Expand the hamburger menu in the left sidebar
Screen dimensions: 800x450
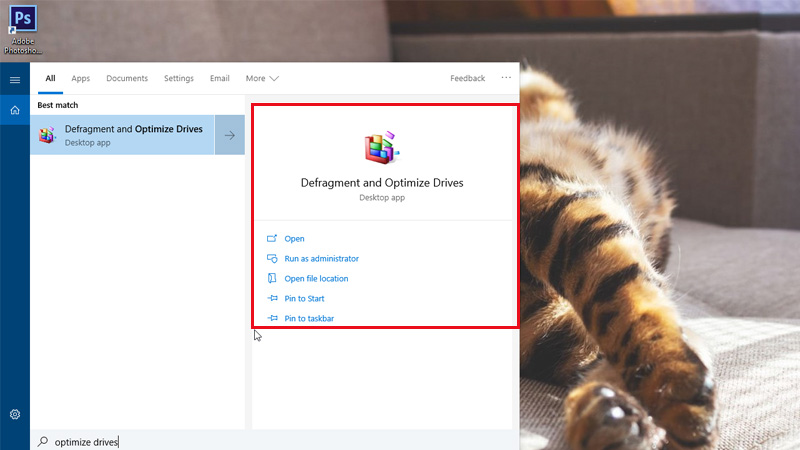(x=15, y=79)
